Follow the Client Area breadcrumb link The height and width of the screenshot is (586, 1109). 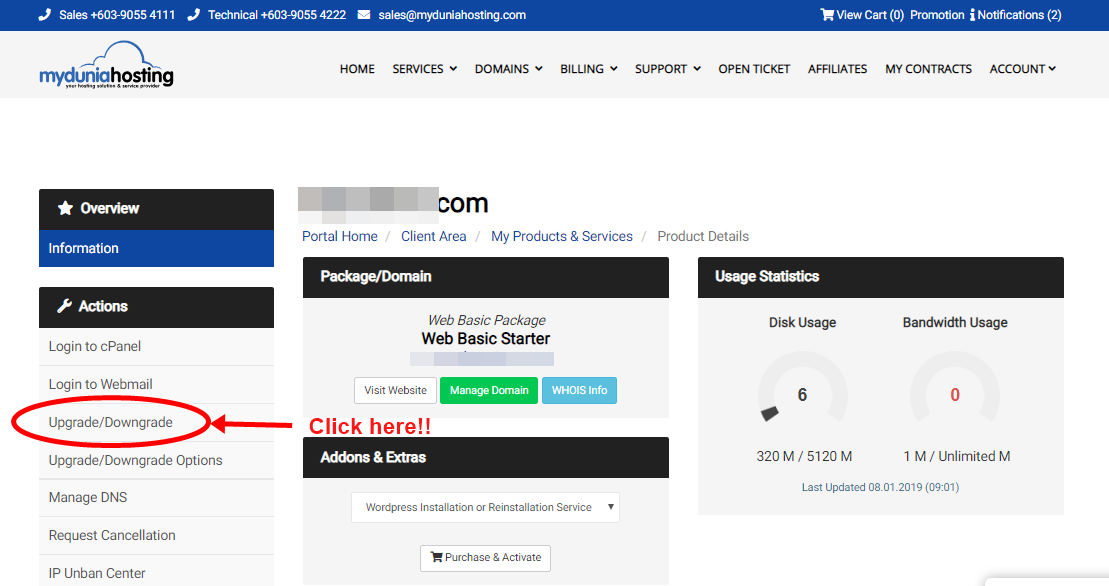coord(433,236)
